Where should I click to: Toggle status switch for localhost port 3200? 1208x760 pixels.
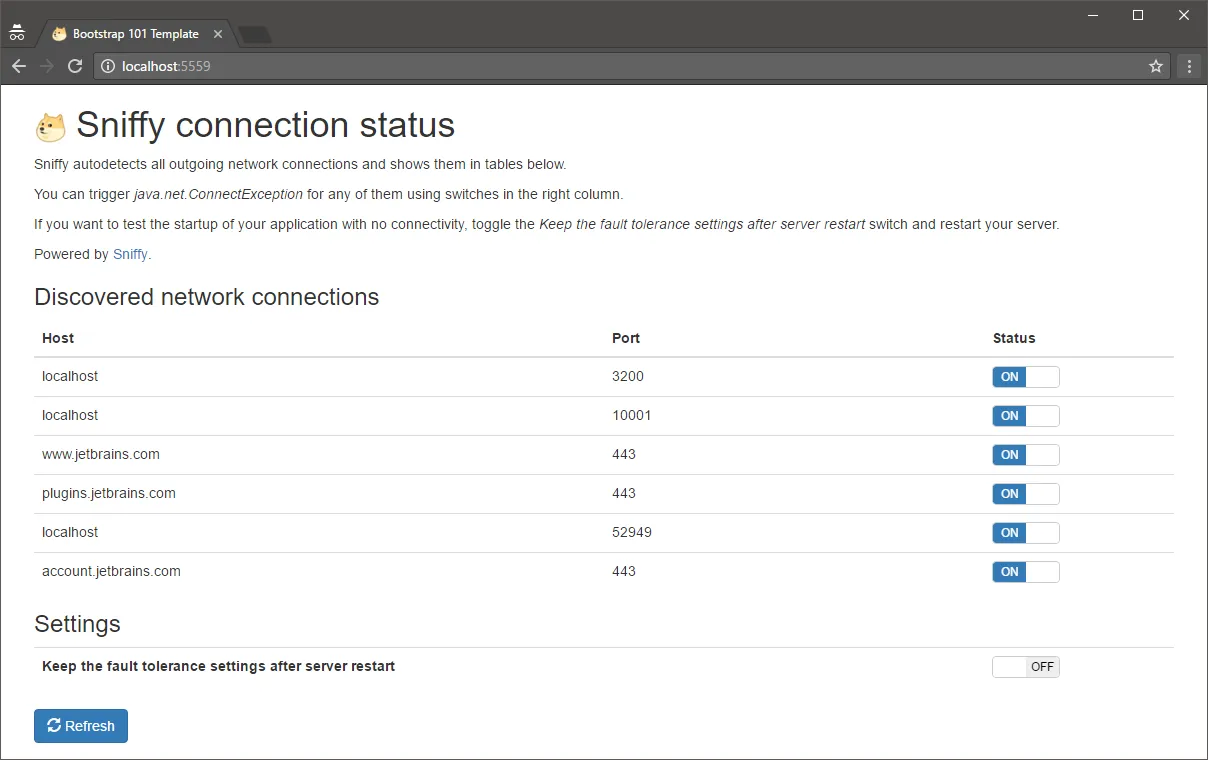[x=1025, y=377]
